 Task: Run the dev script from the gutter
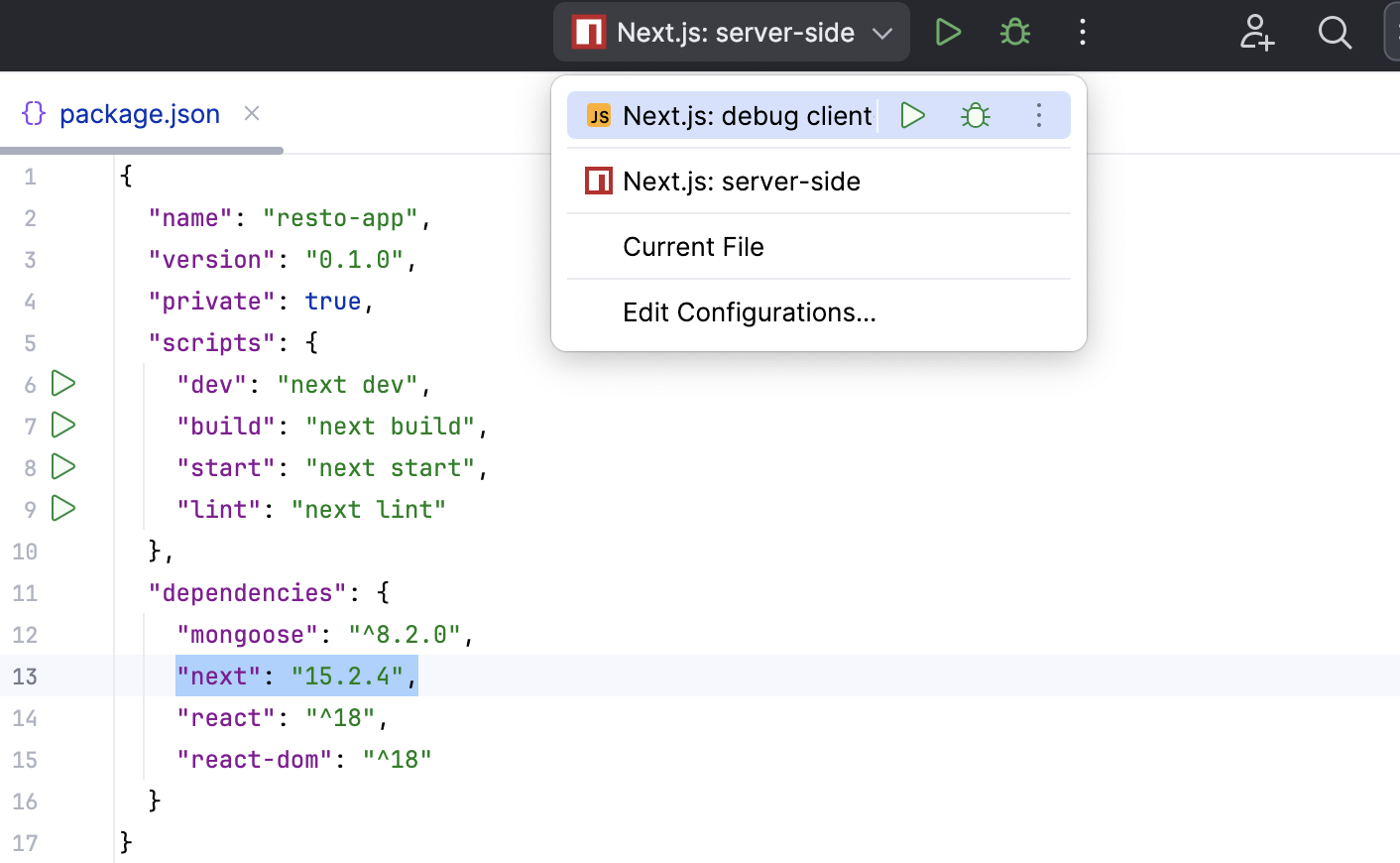pyautogui.click(x=62, y=384)
